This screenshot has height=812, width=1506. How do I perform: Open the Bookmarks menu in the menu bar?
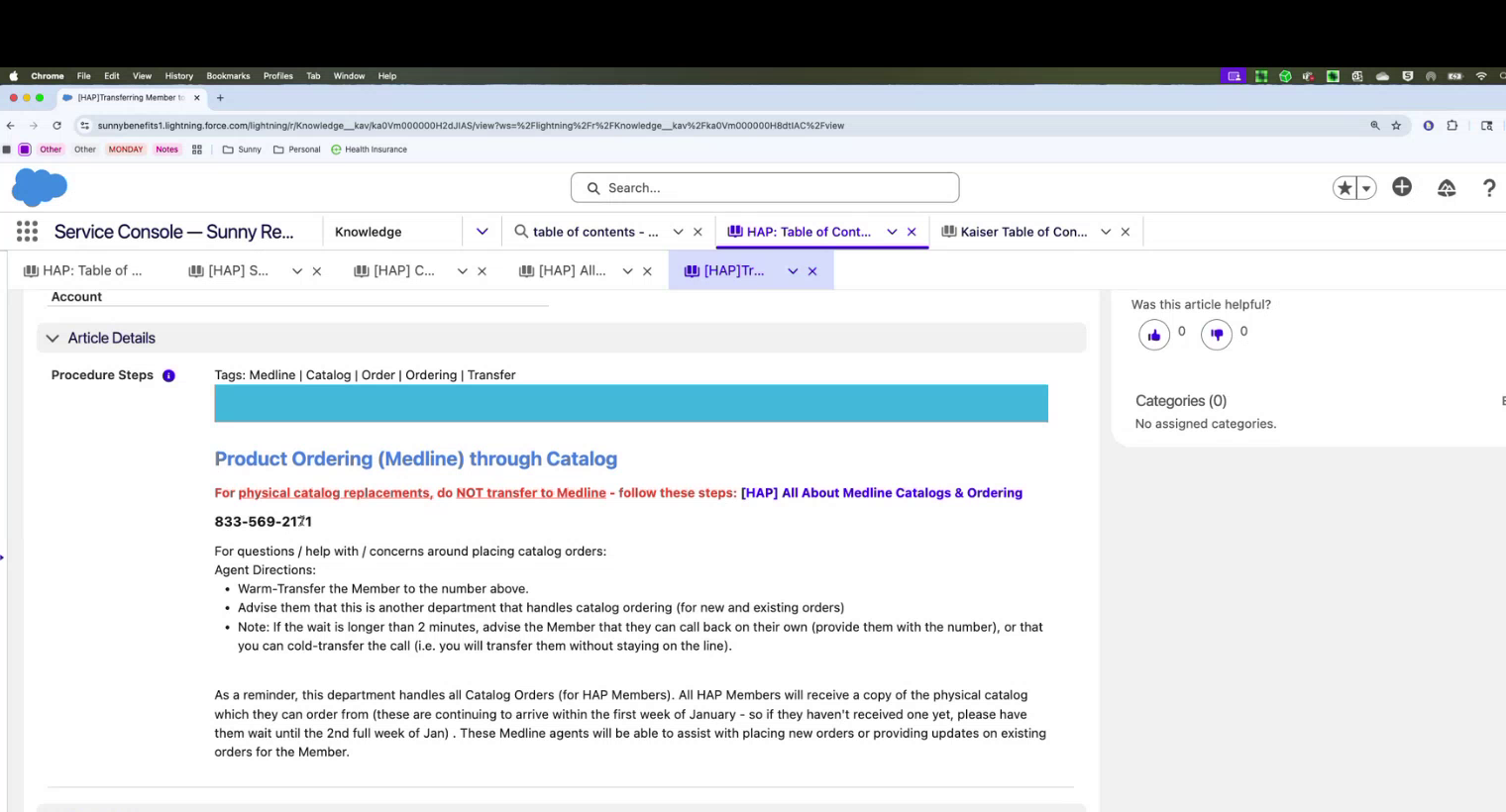(228, 75)
